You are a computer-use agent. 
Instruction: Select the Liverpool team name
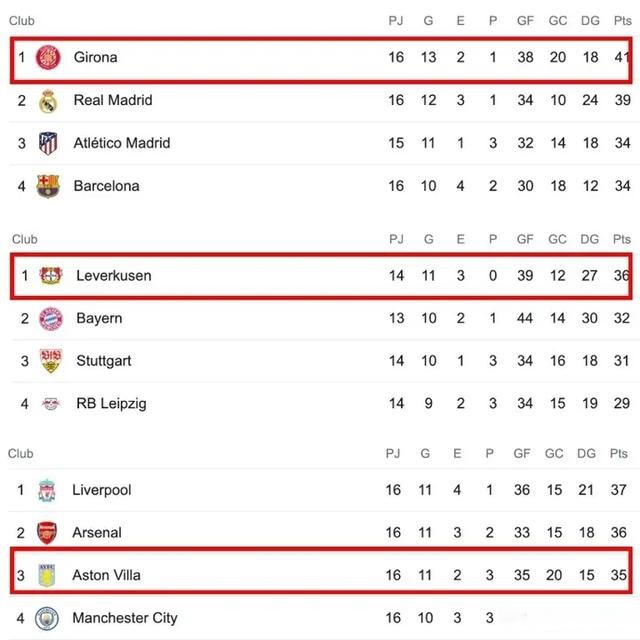click(x=102, y=490)
